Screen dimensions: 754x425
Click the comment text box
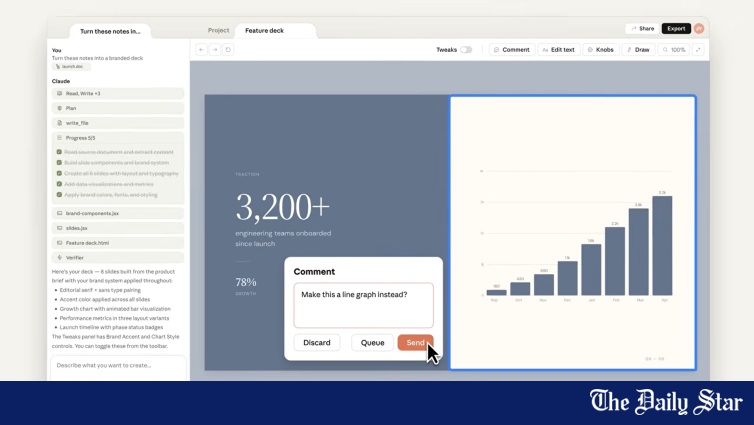(364, 305)
